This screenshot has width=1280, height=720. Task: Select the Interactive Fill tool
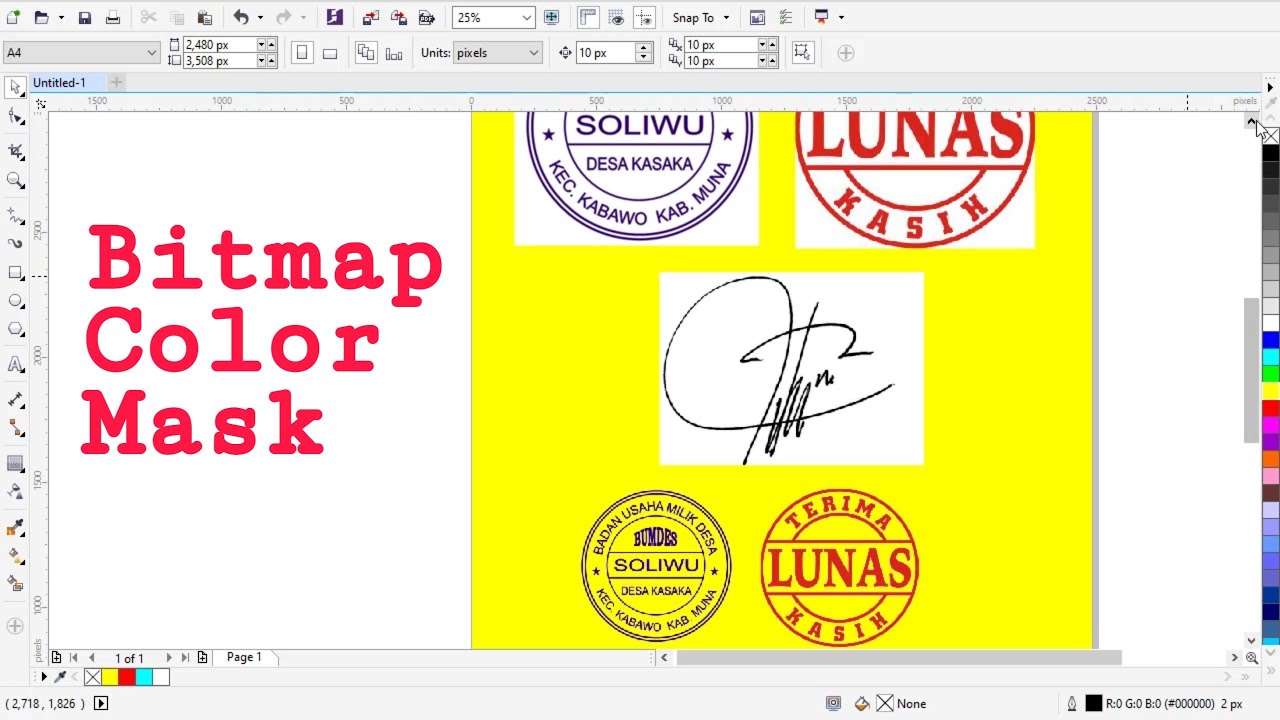[x=15, y=555]
